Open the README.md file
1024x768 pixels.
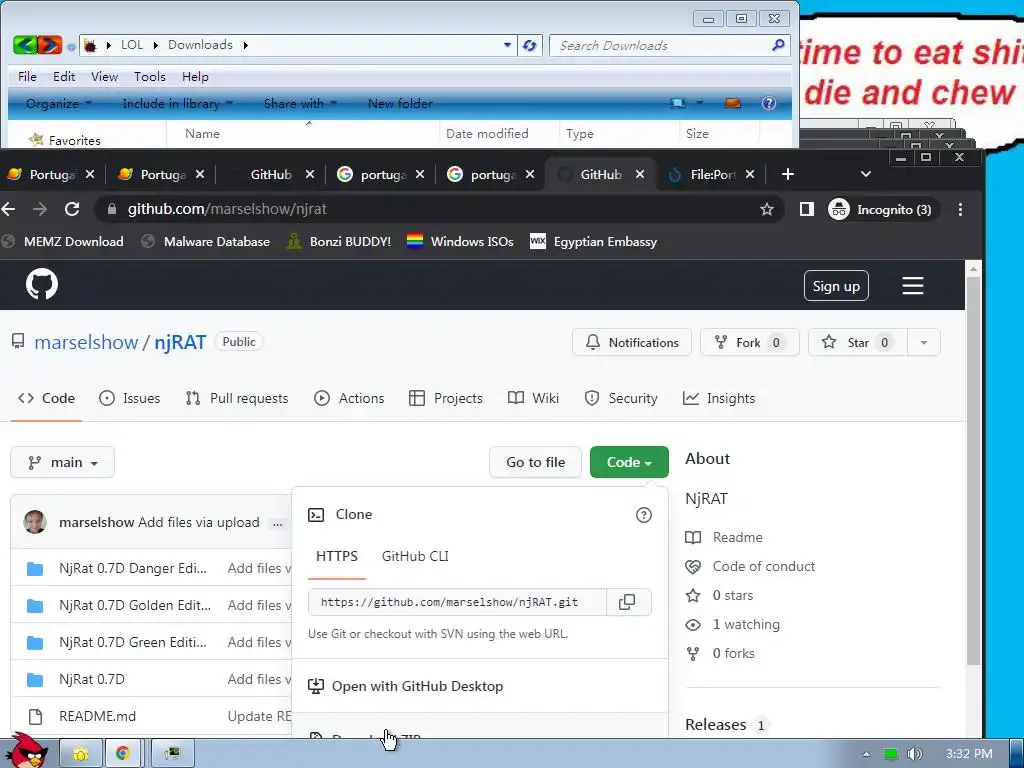tap(97, 716)
